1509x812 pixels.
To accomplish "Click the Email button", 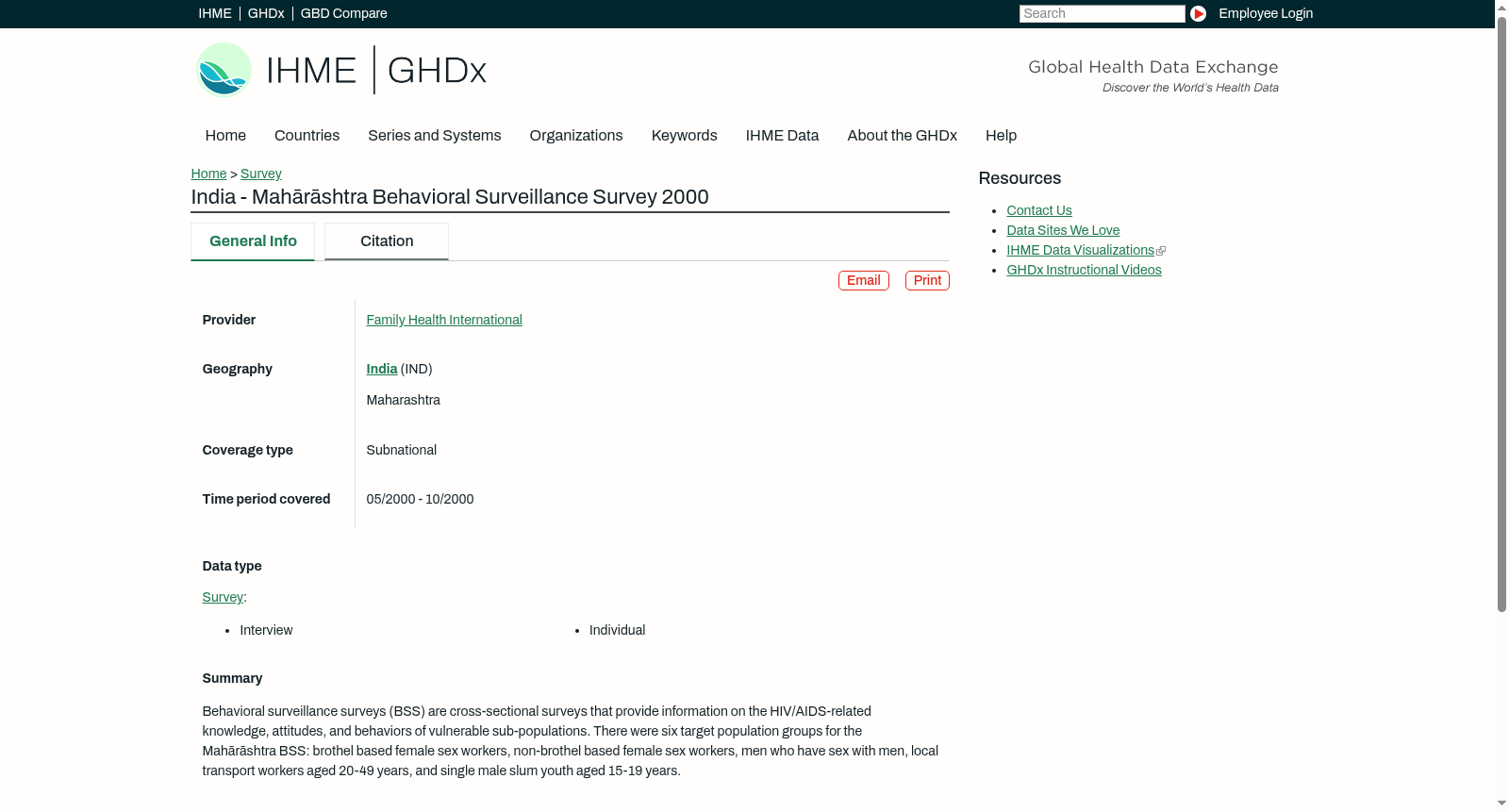I will tap(864, 281).
